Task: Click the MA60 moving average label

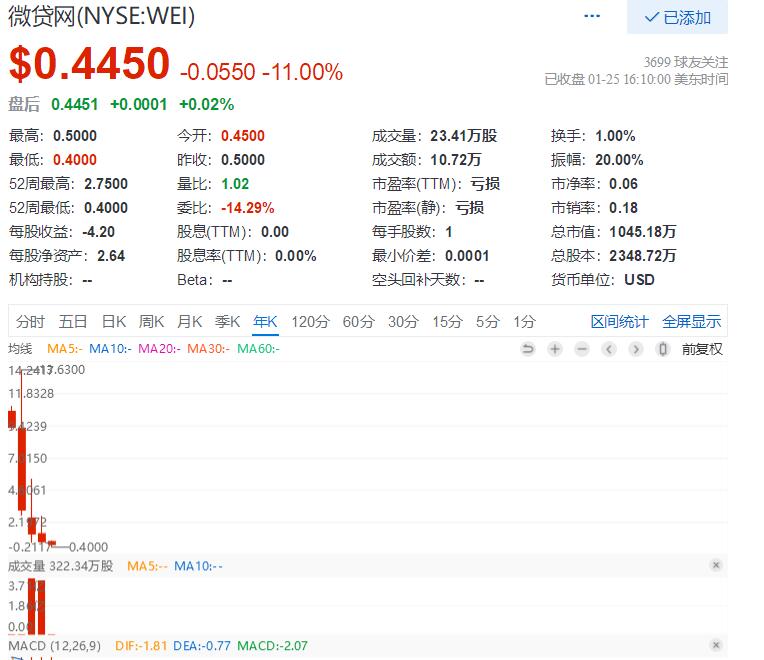Action: 258,349
